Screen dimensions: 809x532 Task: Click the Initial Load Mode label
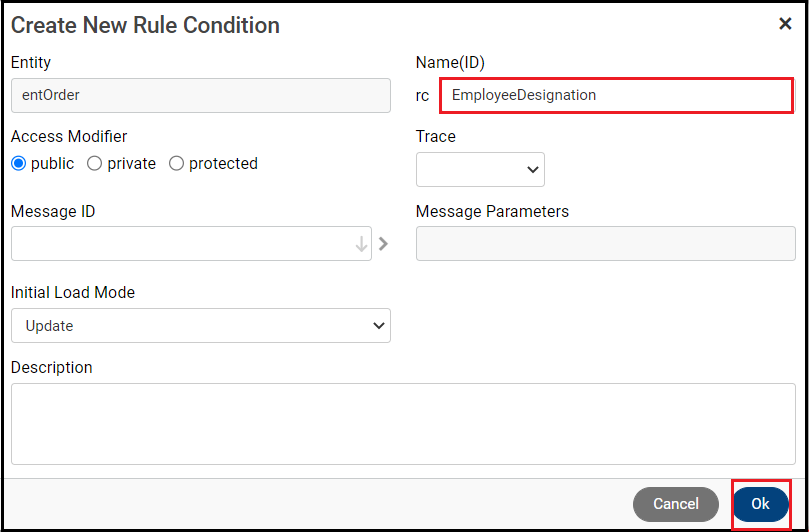tap(73, 293)
